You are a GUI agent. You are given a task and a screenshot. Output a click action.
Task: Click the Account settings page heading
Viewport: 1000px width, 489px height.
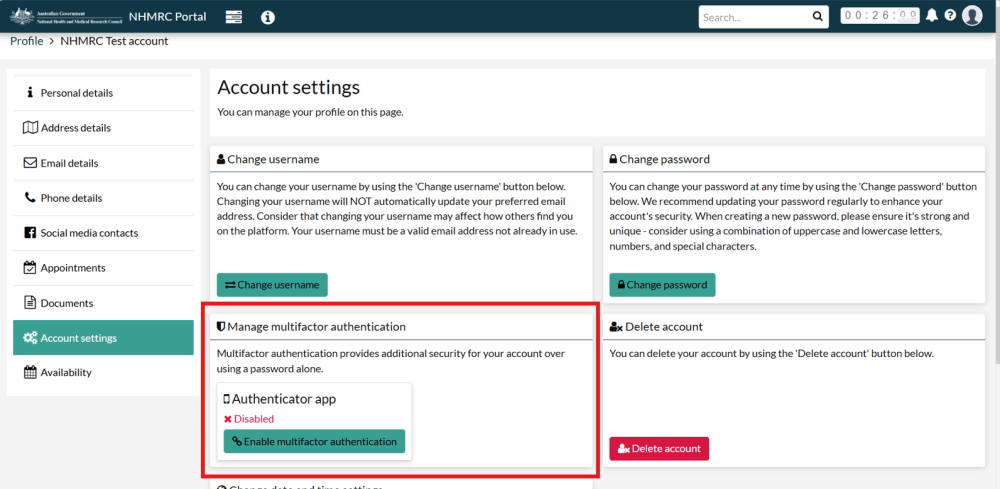coord(288,87)
